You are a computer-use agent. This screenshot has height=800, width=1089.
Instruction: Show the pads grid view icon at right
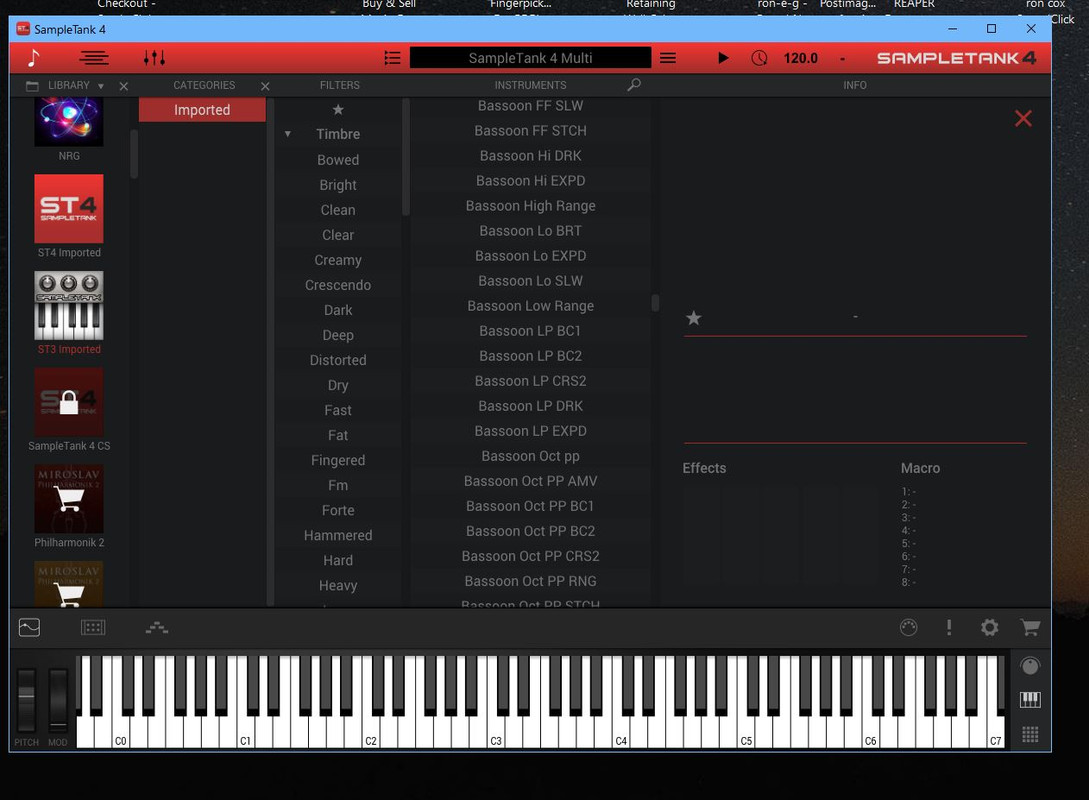coord(1030,734)
